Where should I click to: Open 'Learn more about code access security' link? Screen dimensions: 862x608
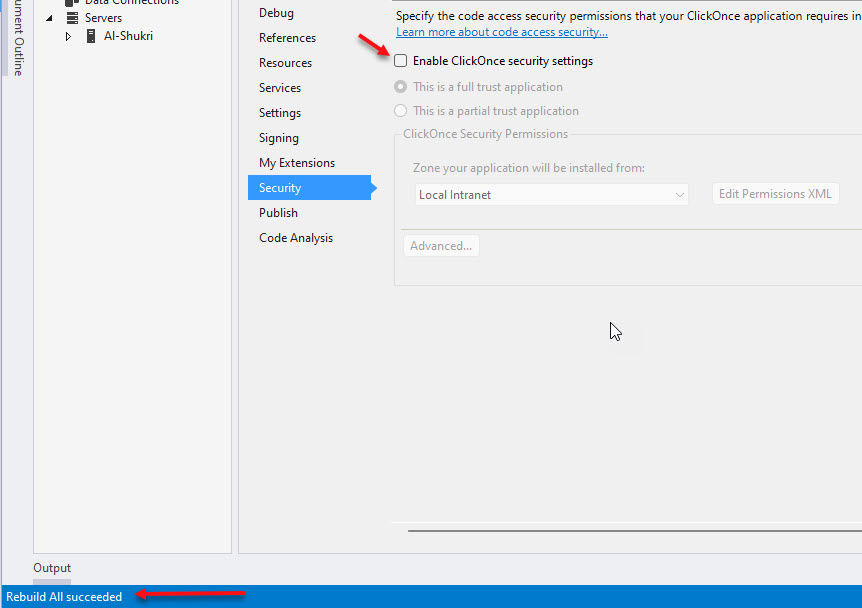point(502,32)
